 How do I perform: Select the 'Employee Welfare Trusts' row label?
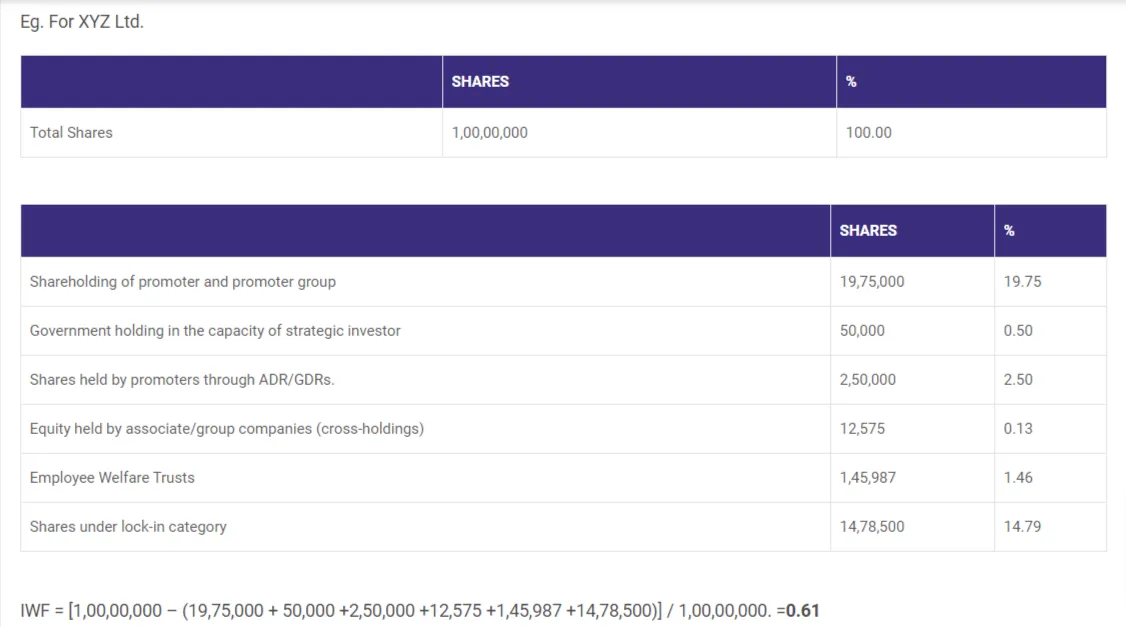click(112, 478)
